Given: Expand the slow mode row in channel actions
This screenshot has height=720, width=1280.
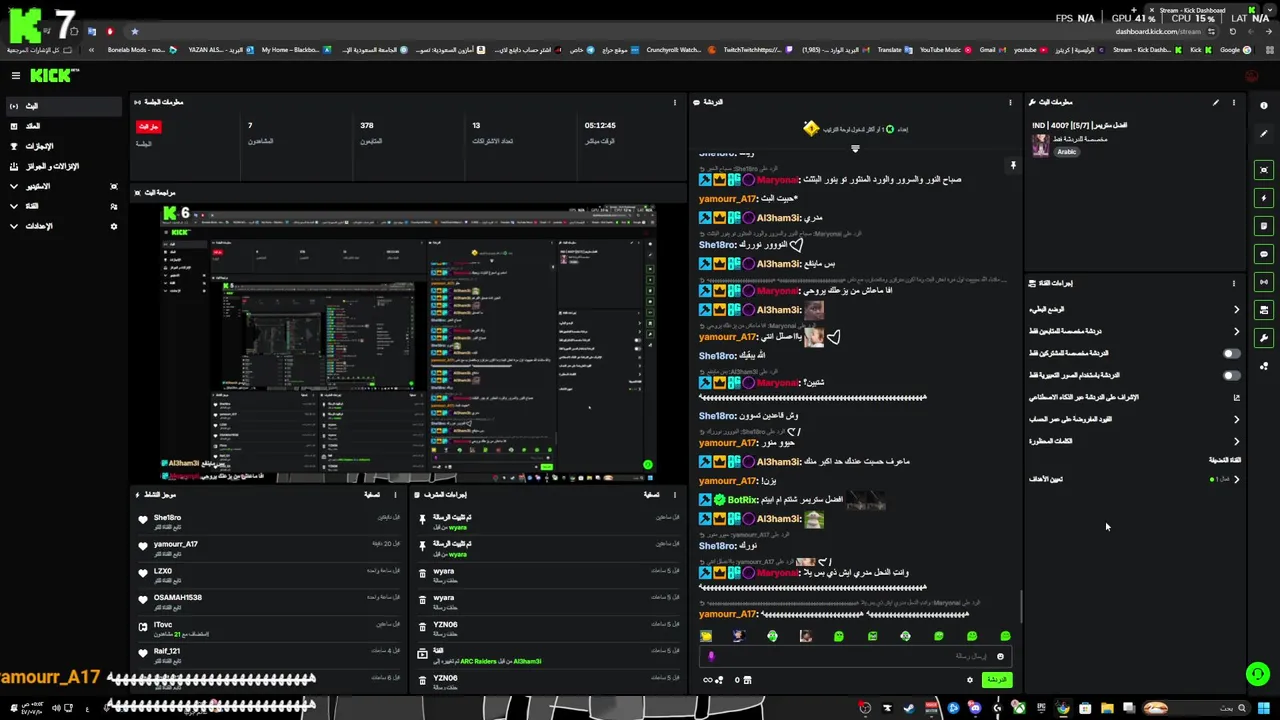Looking at the screenshot, I should 1134,310.
